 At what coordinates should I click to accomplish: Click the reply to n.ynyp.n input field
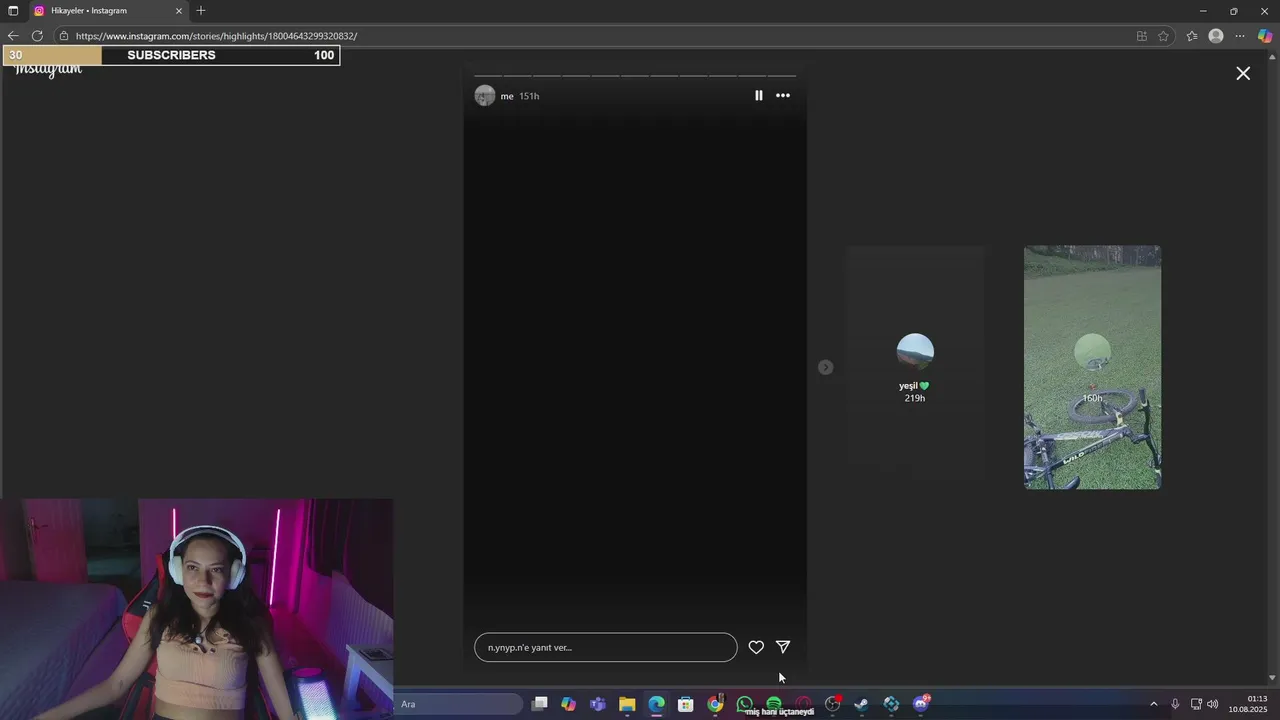(605, 647)
